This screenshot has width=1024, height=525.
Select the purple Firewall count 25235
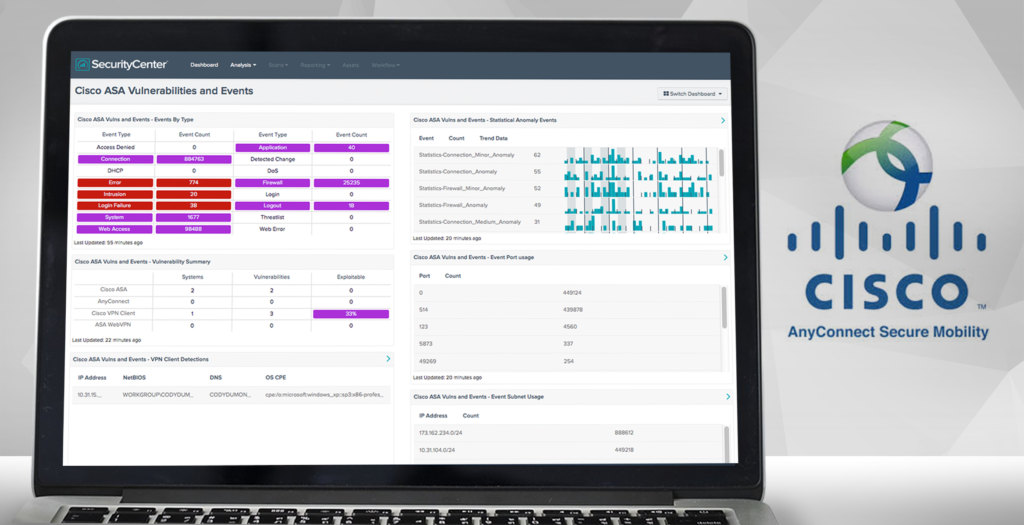(x=351, y=183)
